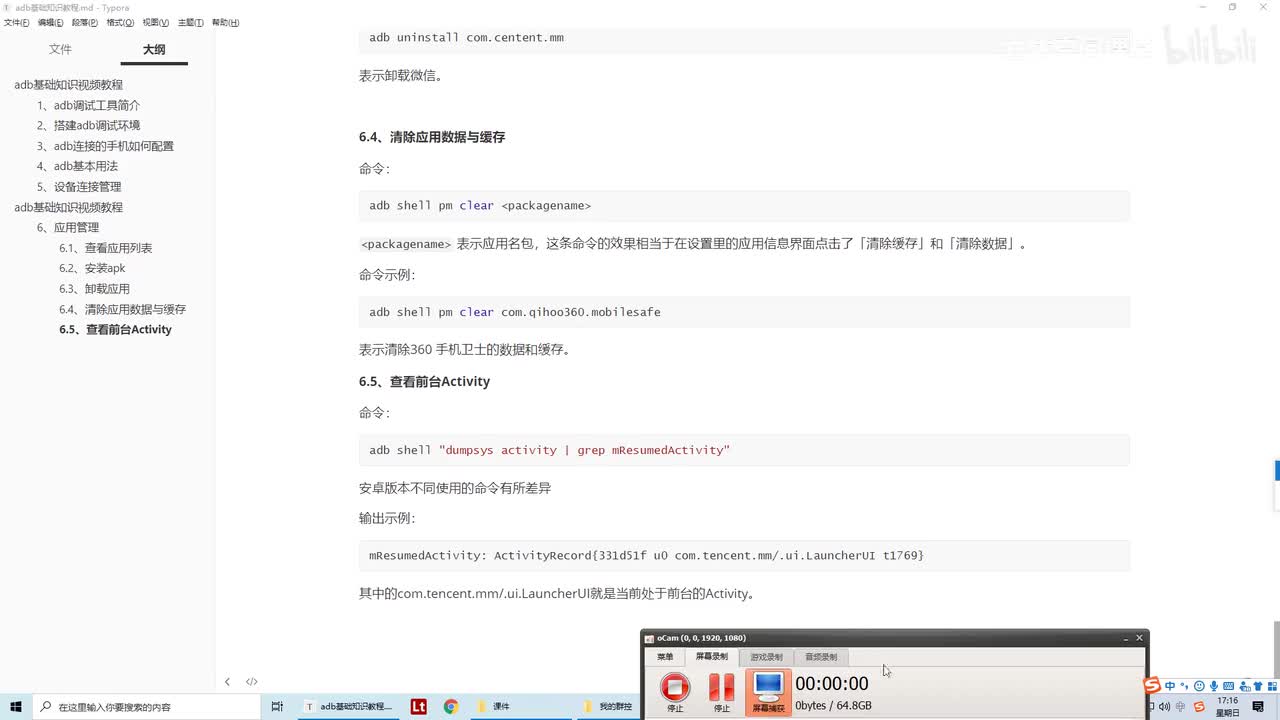Screen dimensions: 1280x720
Task: Open the 文件(F) menu in Typora
Action: [15, 22]
